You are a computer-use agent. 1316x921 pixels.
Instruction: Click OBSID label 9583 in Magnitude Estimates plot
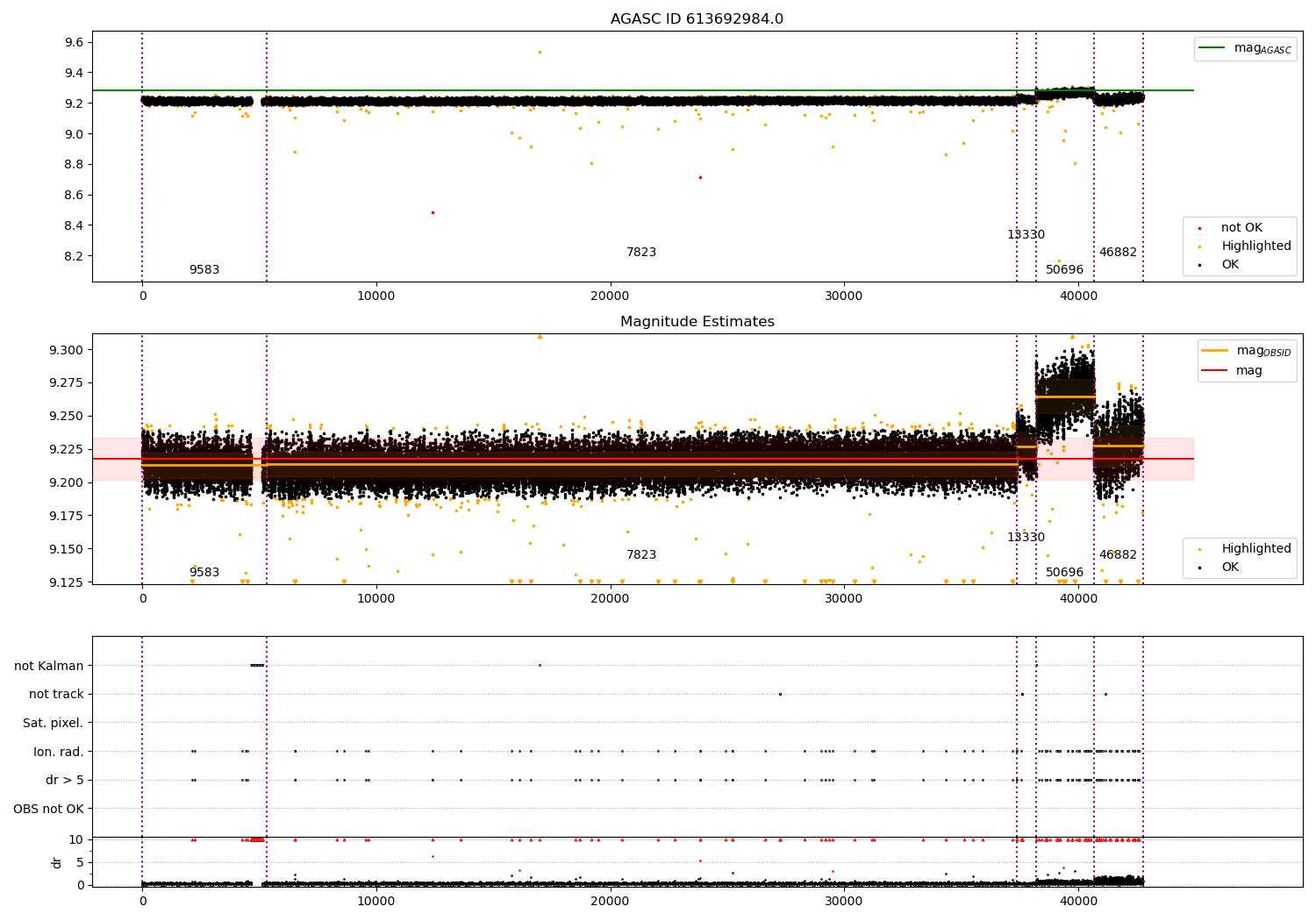pyautogui.click(x=204, y=573)
